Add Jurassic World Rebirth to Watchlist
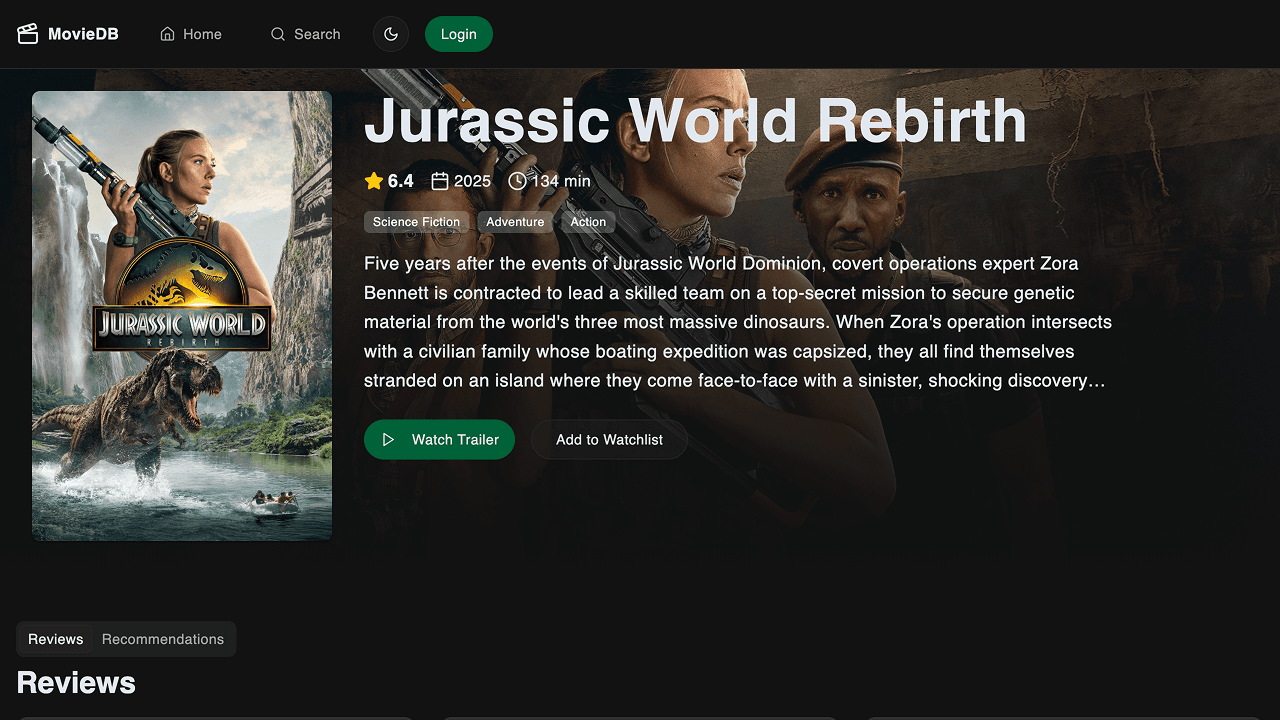This screenshot has width=1280, height=720. click(x=609, y=439)
